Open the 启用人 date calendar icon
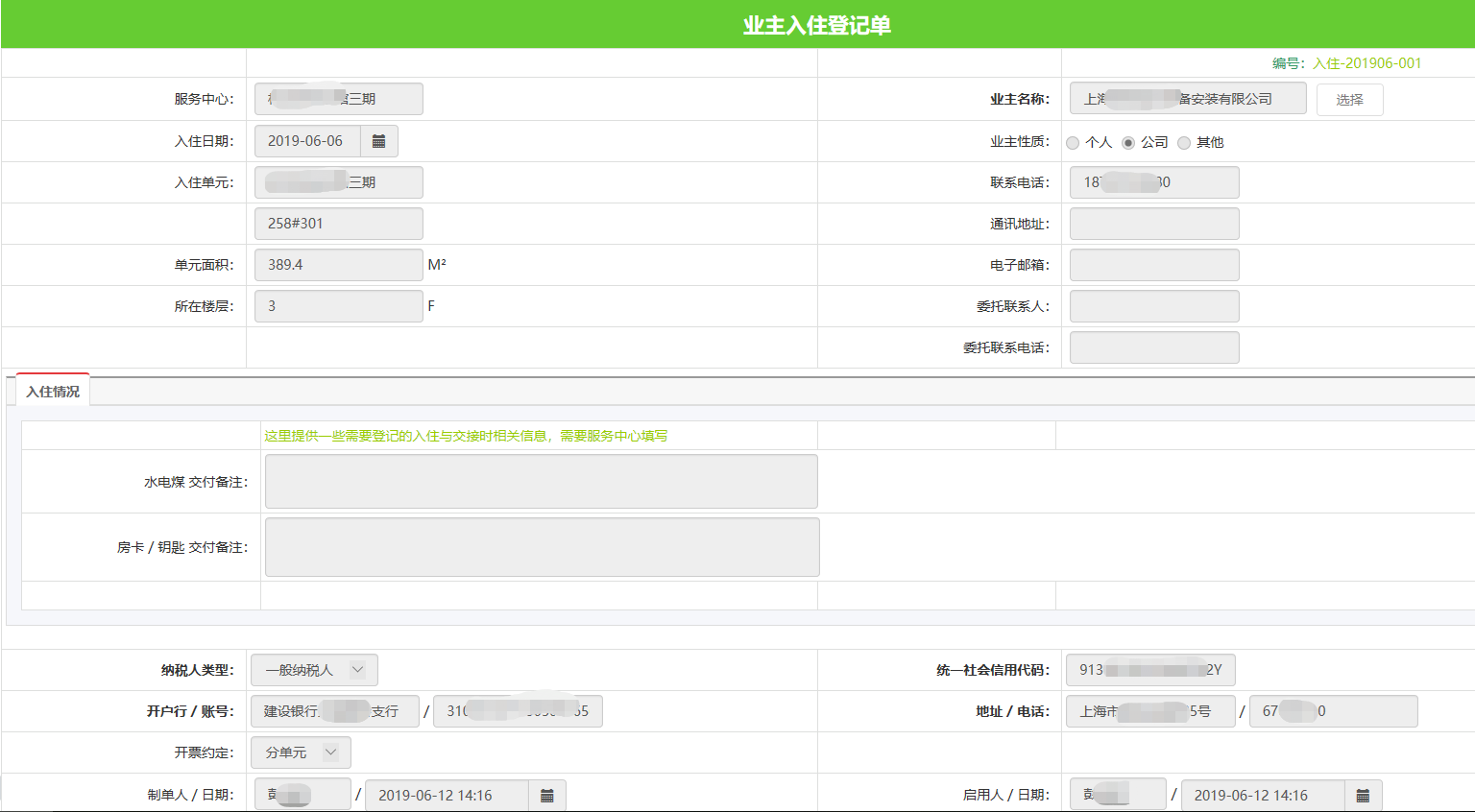Viewport: 1475px width, 812px height. pyautogui.click(x=1362, y=796)
